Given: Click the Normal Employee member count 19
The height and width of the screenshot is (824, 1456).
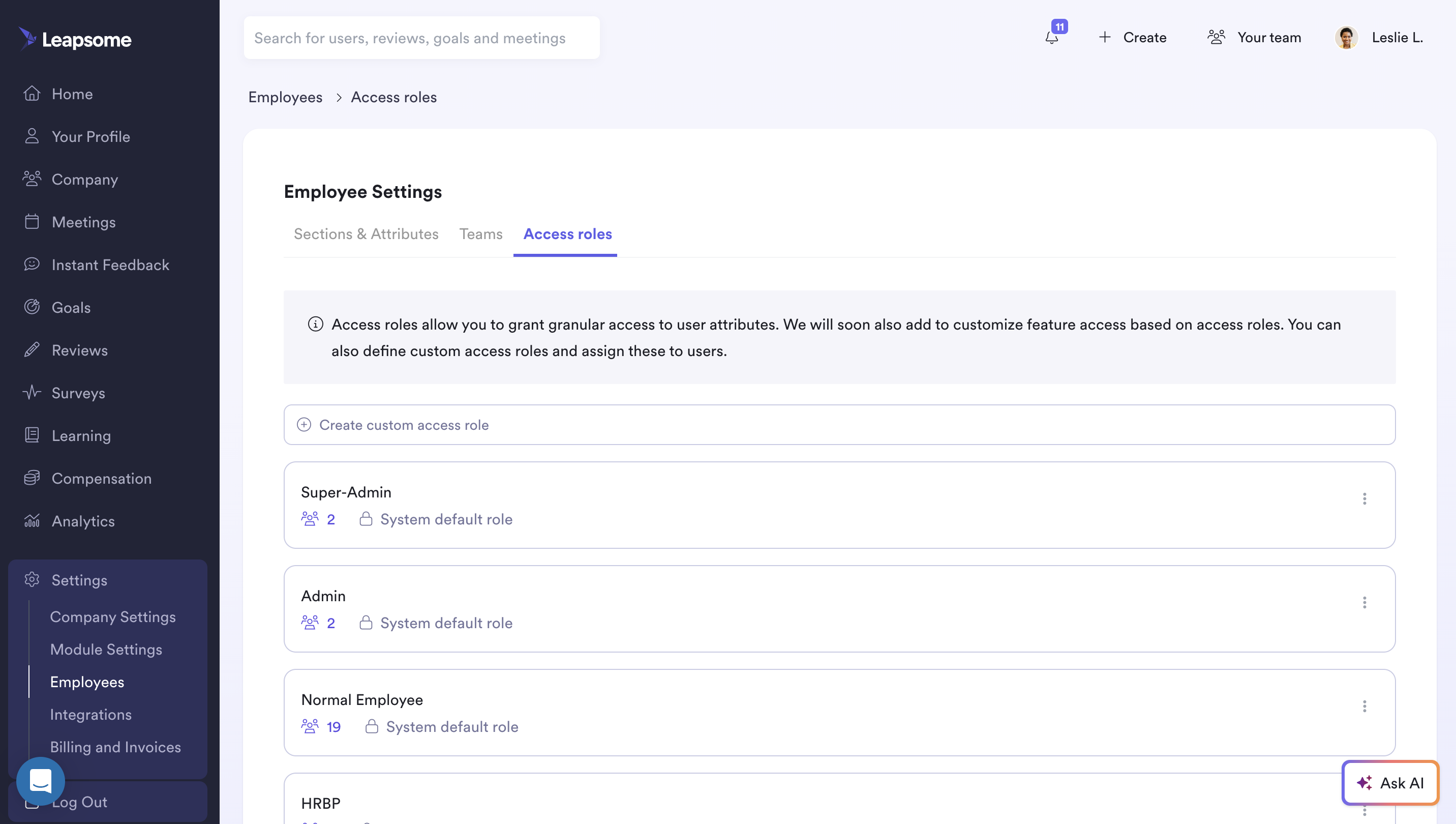Looking at the screenshot, I should (x=333, y=726).
